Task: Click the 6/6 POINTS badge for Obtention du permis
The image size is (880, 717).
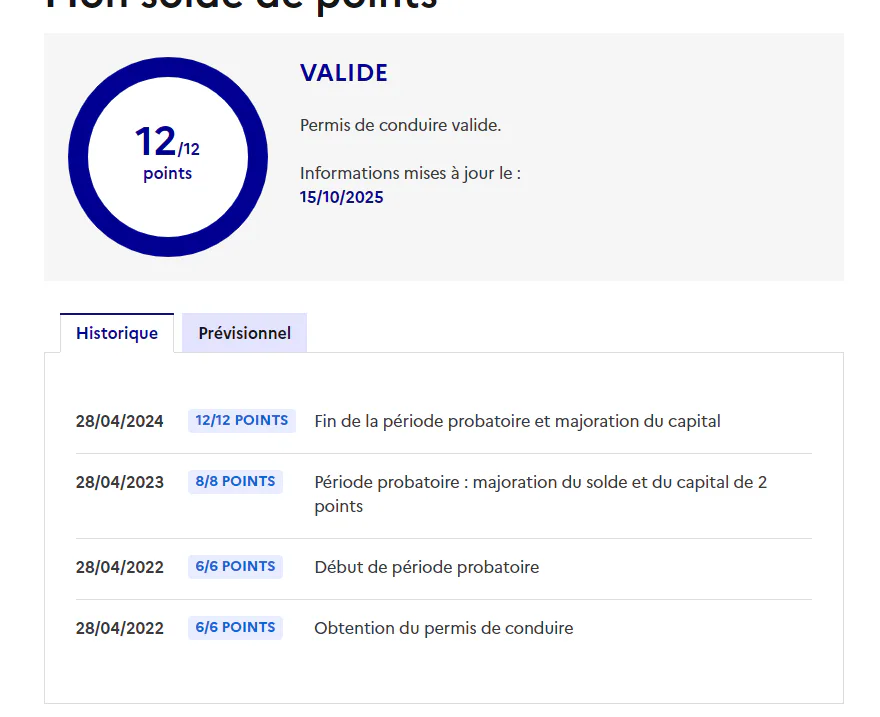Action: click(235, 627)
